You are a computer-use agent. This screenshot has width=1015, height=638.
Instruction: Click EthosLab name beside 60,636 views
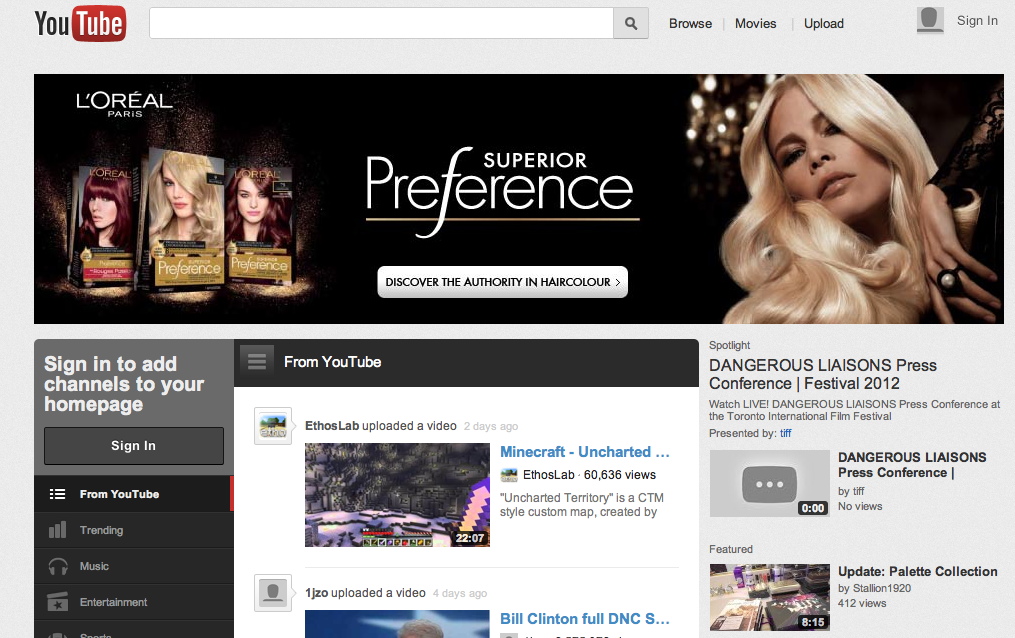click(548, 475)
